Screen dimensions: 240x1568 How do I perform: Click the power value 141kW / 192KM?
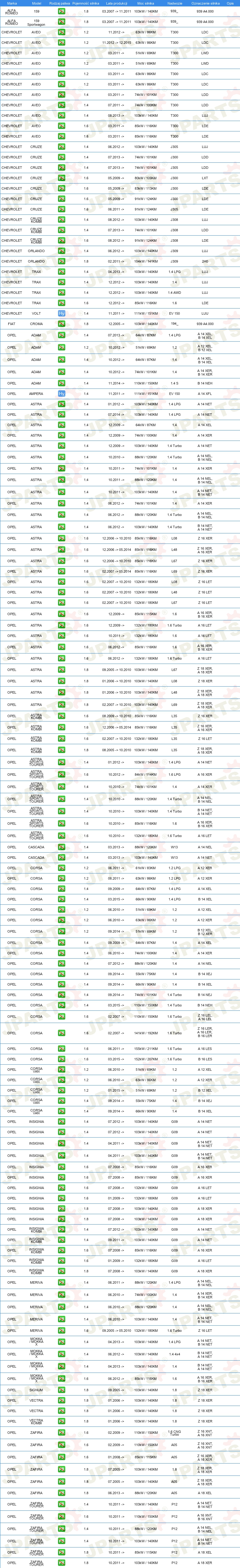pyautogui.click(x=145, y=1033)
